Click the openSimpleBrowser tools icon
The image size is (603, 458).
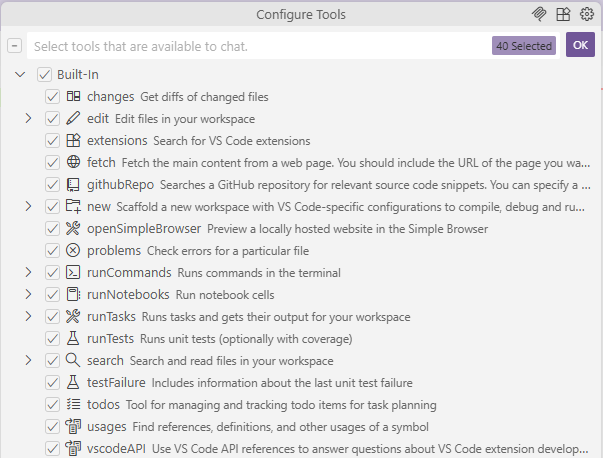coord(73,229)
